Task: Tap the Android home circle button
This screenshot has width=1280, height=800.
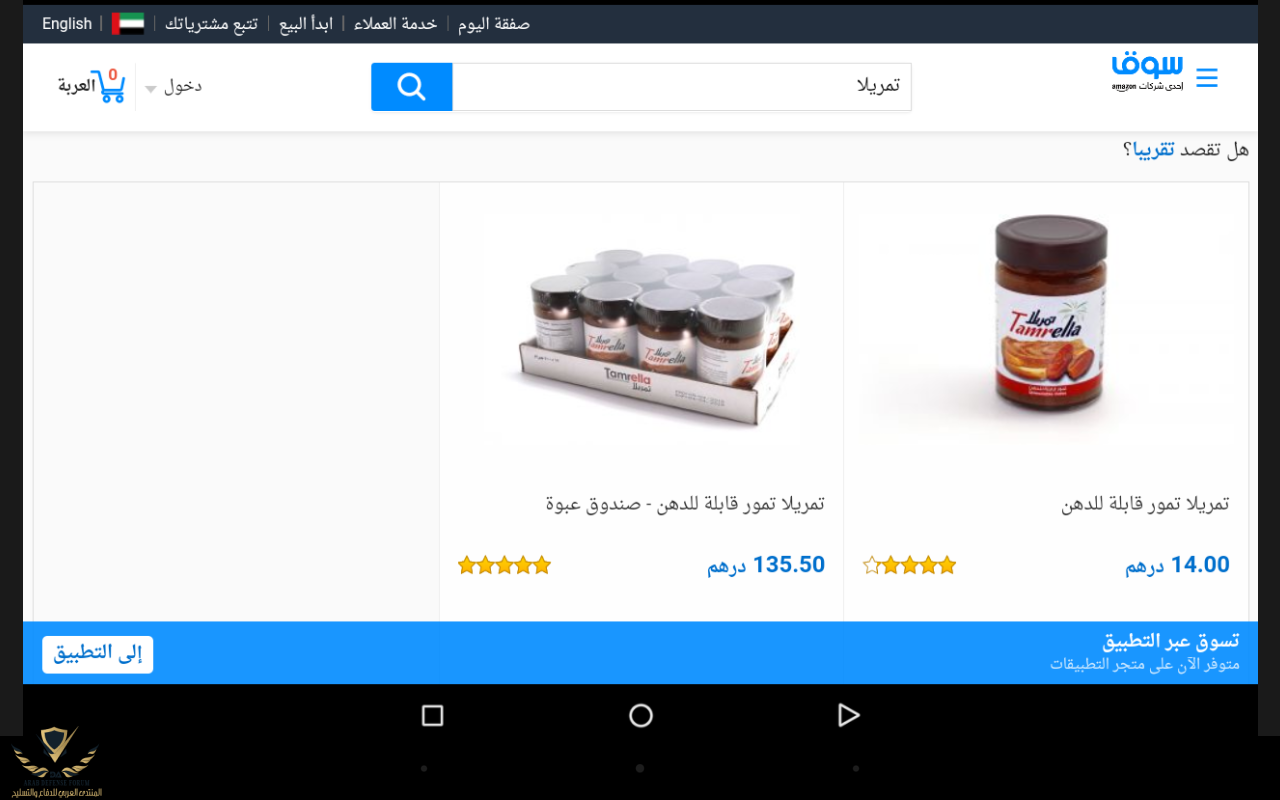Action: click(x=641, y=715)
